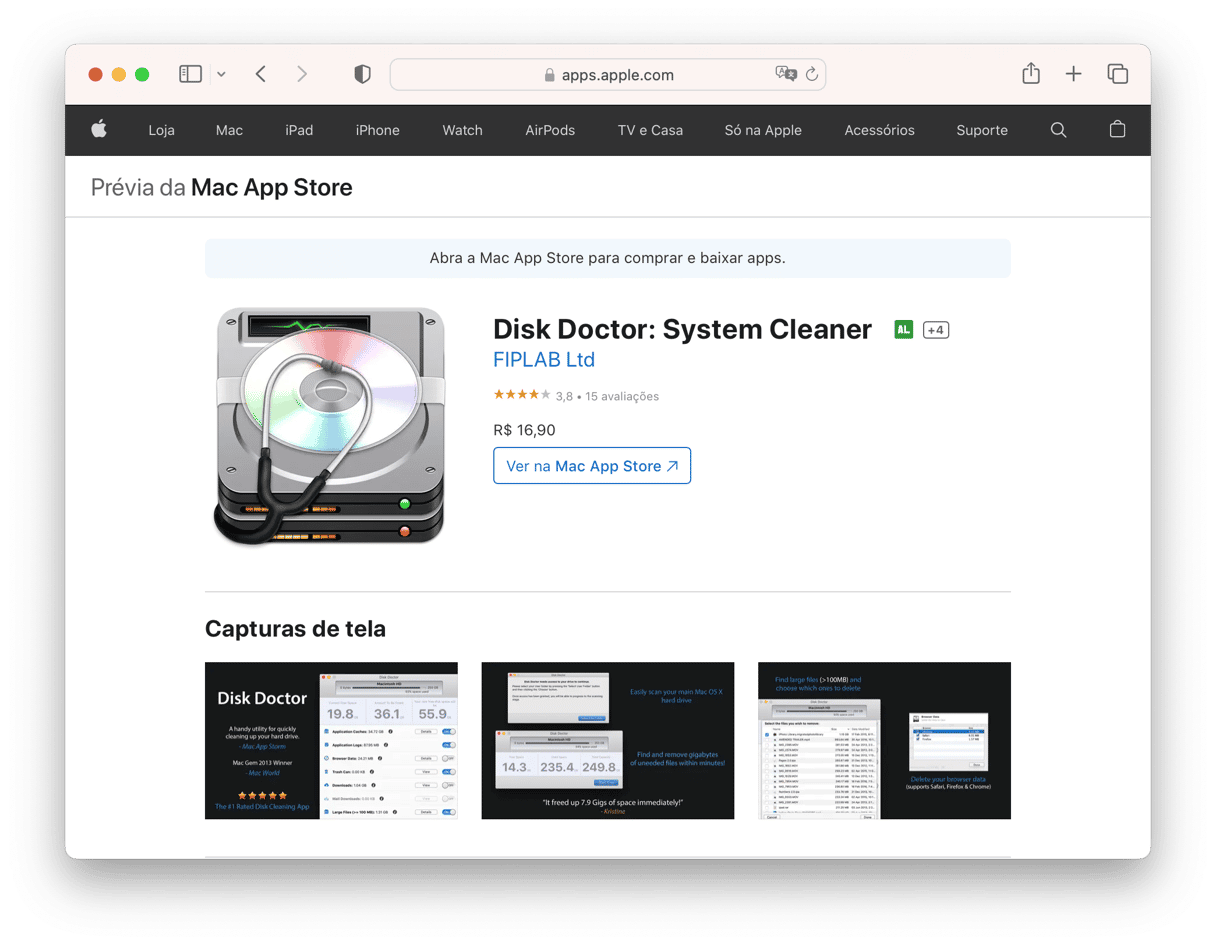Open the privacy report shield icon

tap(362, 74)
